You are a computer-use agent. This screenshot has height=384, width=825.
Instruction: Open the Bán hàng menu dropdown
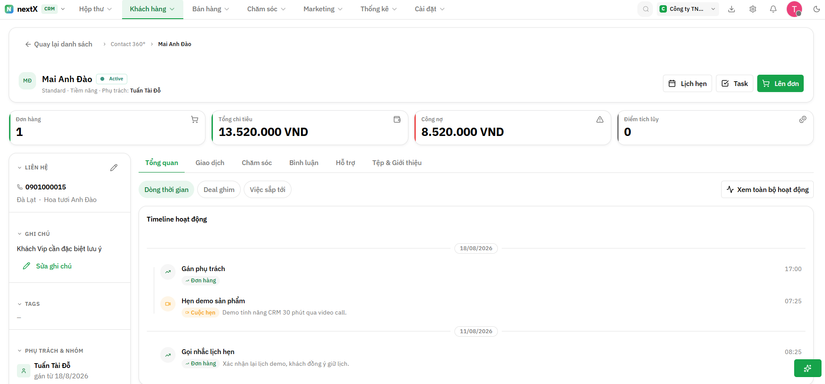coord(210,9)
